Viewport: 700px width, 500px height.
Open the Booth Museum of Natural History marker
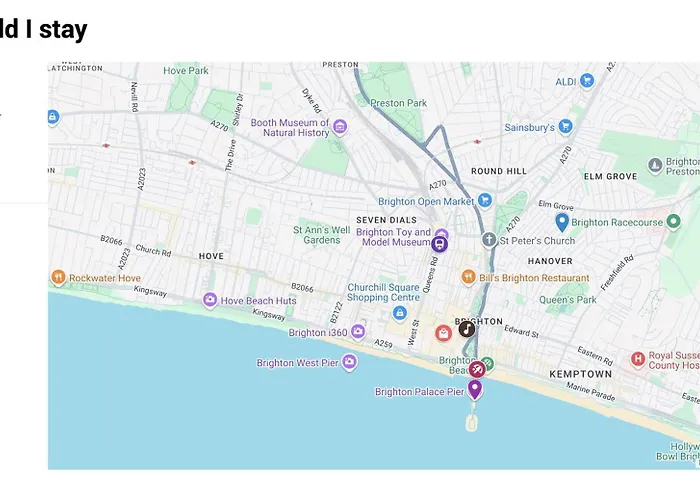coord(340,127)
